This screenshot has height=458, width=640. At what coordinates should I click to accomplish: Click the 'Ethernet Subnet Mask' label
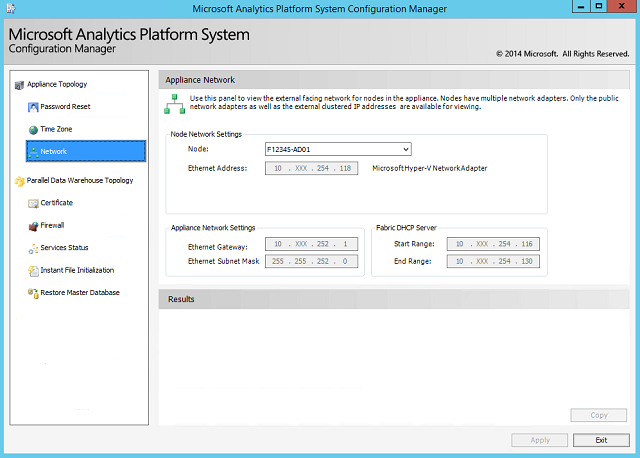(223, 261)
